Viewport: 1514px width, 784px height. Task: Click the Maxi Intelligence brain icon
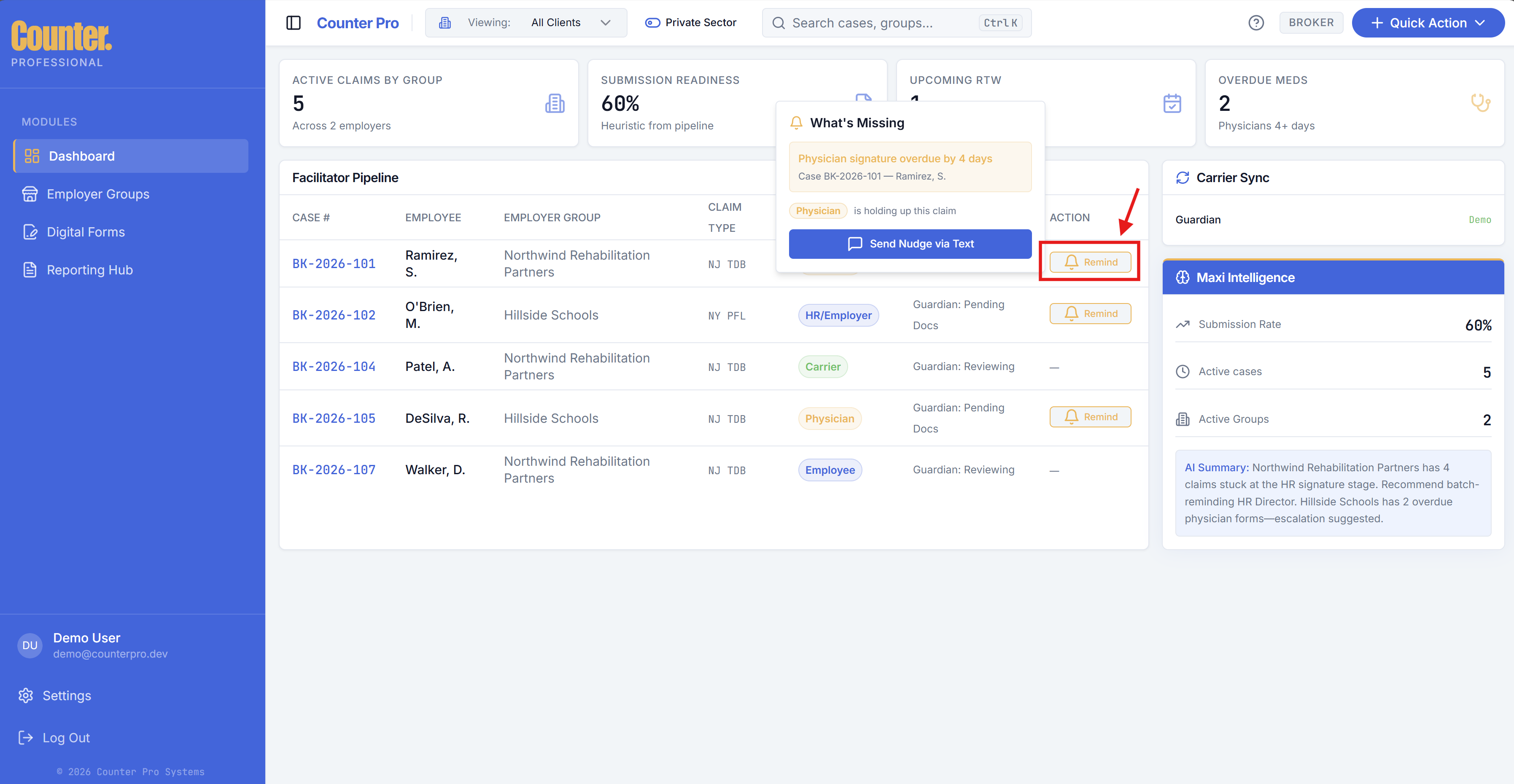tap(1183, 277)
